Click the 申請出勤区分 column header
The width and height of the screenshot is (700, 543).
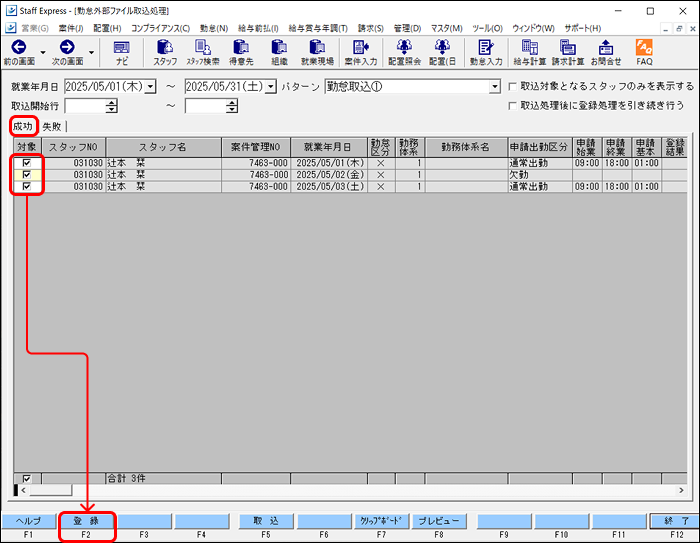(540, 147)
